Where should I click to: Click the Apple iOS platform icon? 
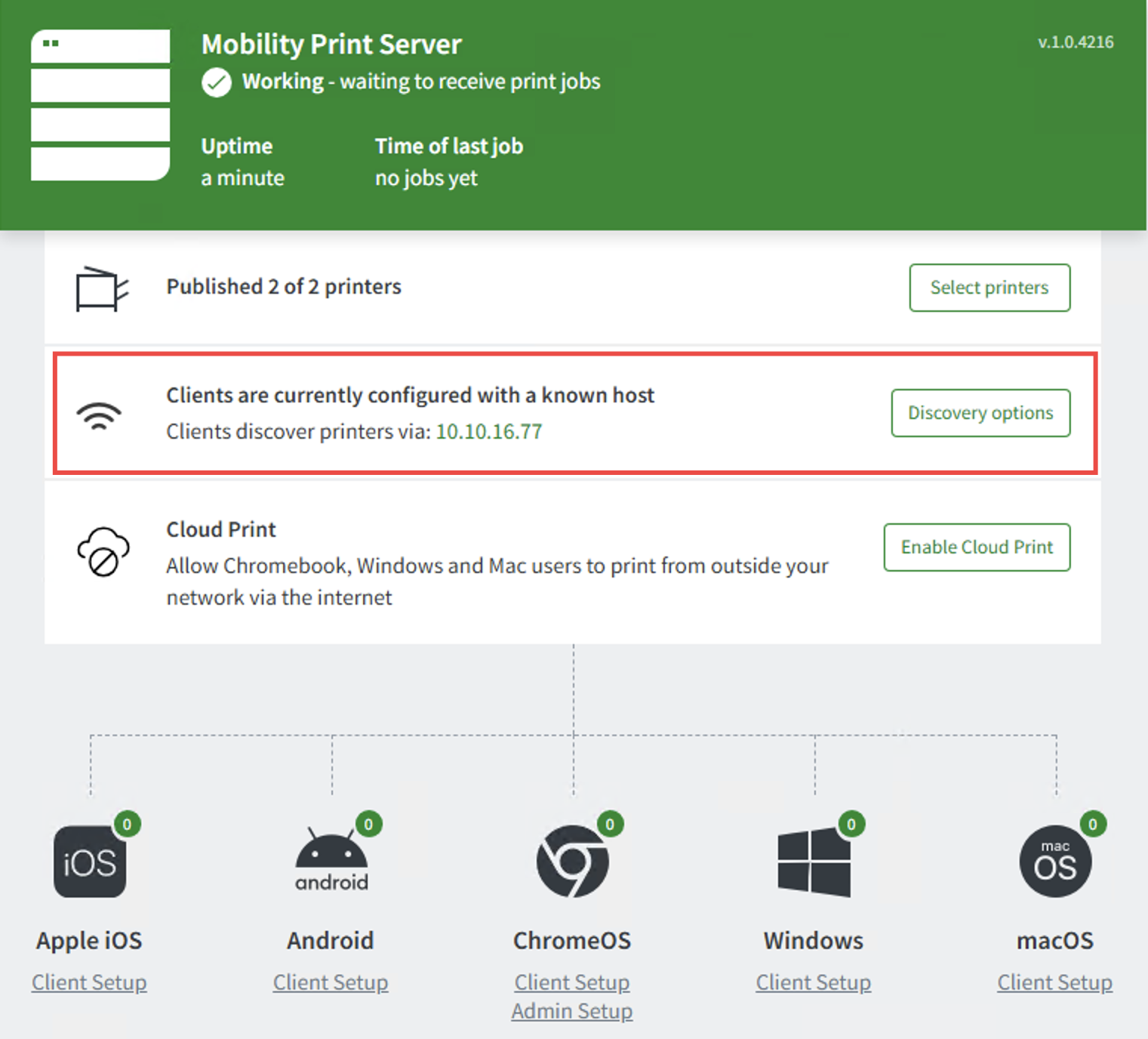tap(90, 862)
